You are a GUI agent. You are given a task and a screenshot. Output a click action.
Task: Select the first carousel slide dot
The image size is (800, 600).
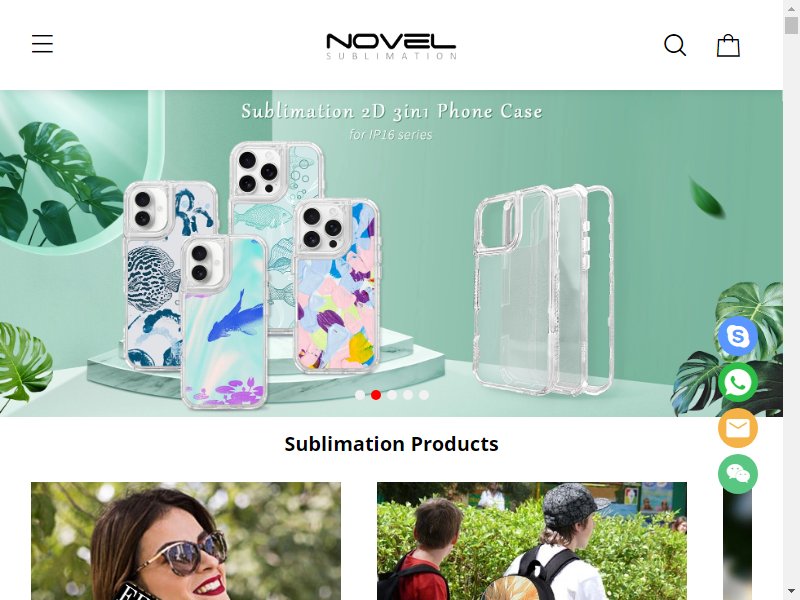tap(360, 395)
